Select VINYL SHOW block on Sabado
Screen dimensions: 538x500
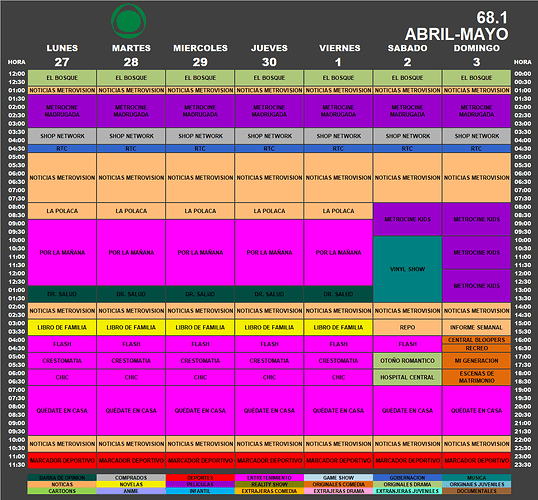coord(408,269)
